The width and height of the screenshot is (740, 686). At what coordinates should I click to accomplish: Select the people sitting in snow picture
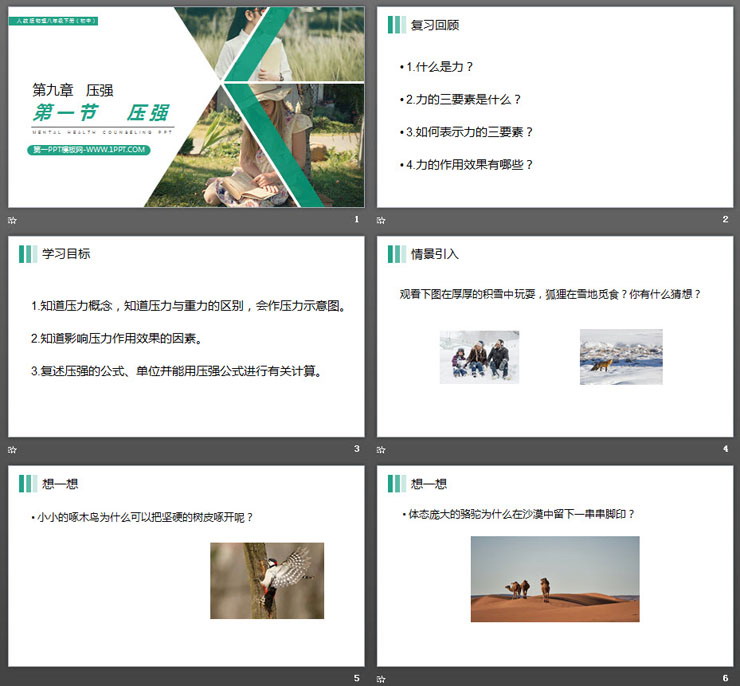tap(479, 357)
